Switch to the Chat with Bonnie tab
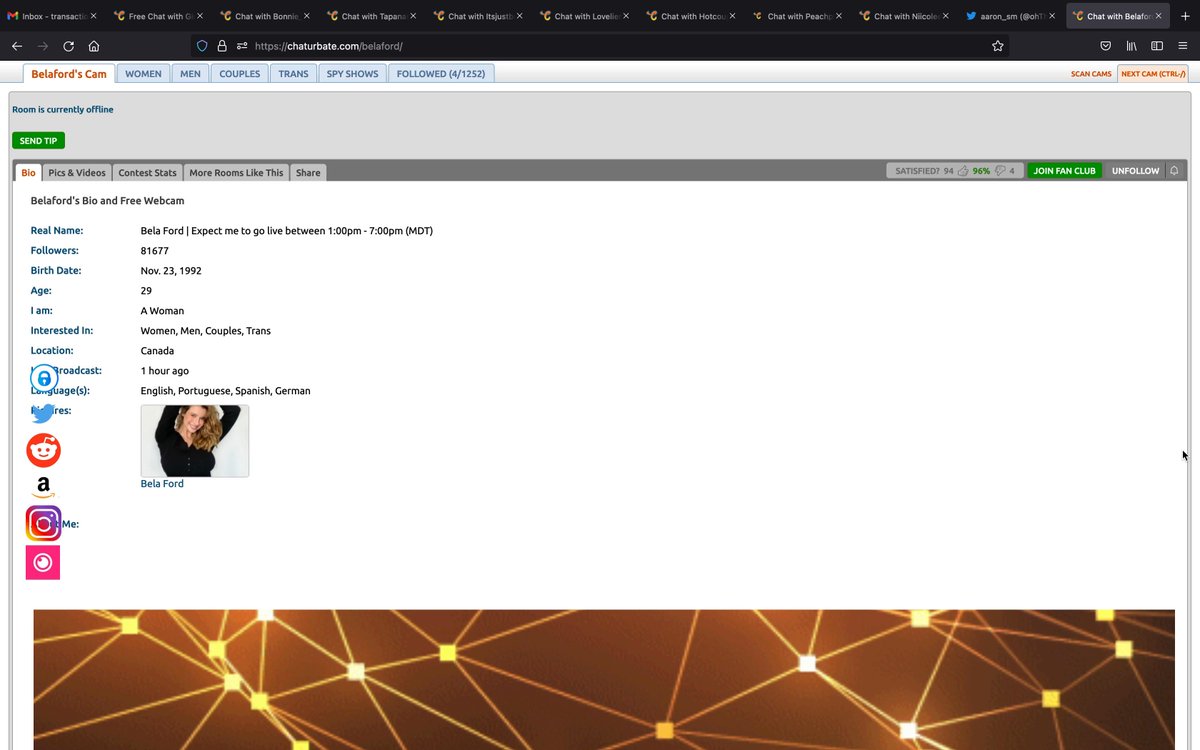This screenshot has height=750, width=1200. [265, 16]
